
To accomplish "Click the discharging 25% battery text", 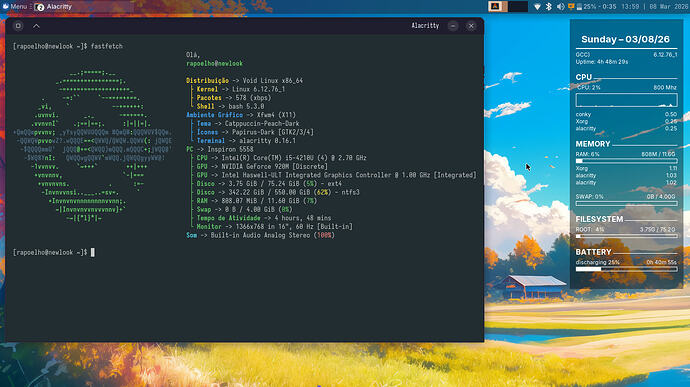I will point(597,262).
